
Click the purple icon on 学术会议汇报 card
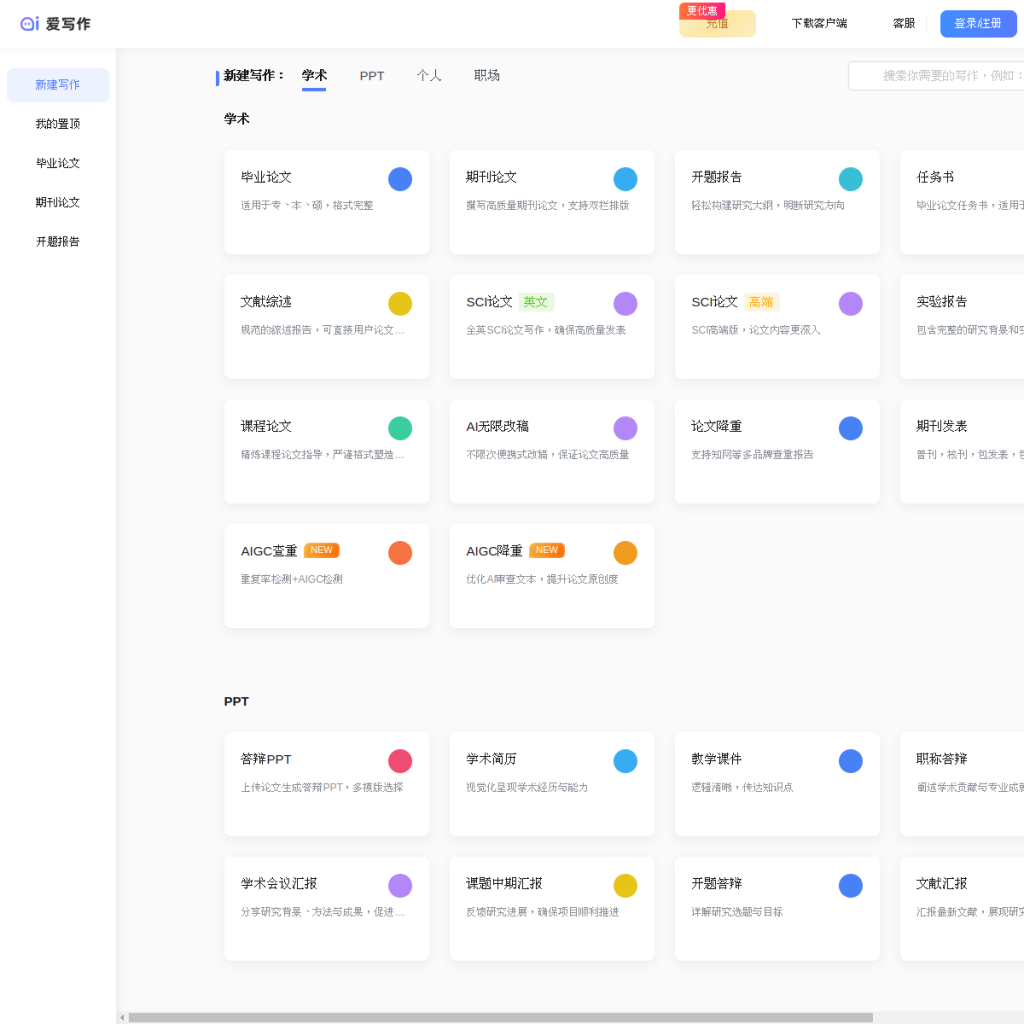[x=400, y=886]
